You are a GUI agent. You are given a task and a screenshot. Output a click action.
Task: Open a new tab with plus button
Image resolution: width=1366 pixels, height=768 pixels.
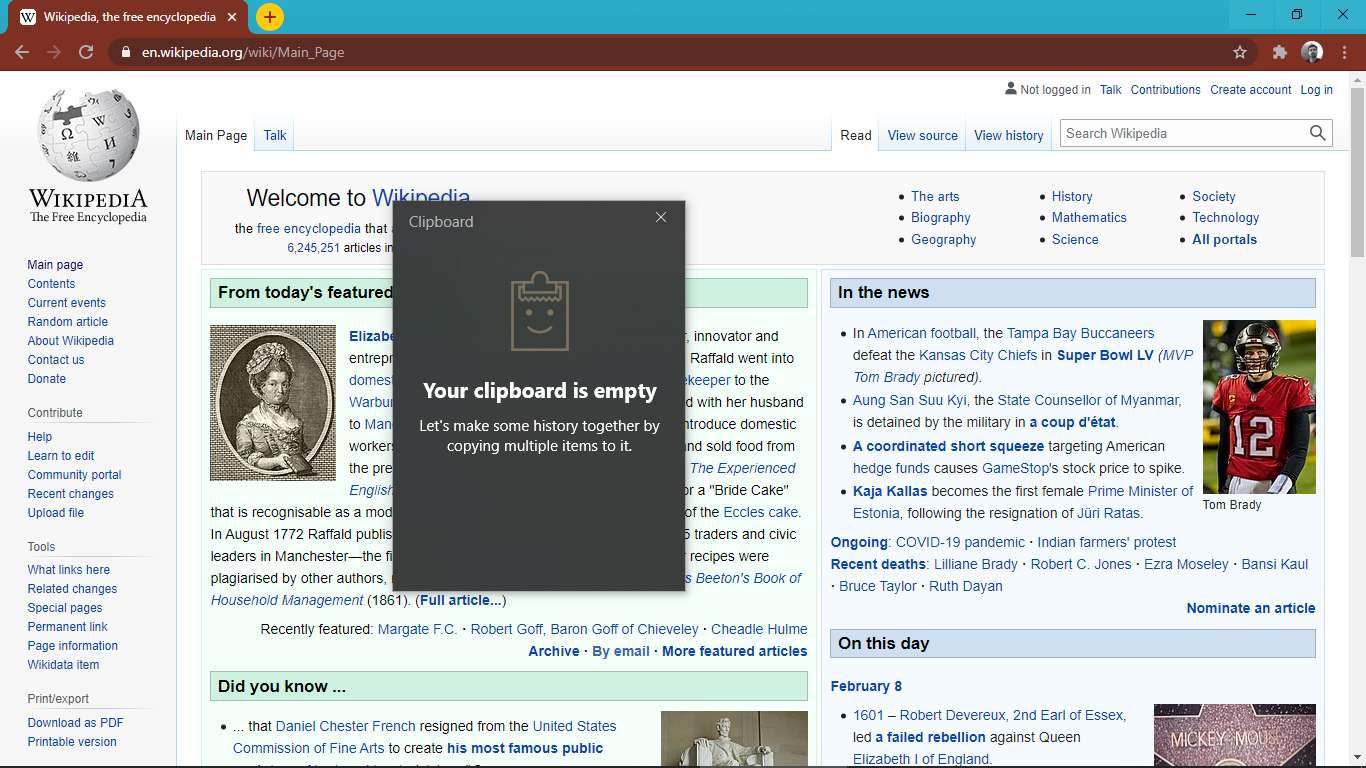tap(270, 17)
